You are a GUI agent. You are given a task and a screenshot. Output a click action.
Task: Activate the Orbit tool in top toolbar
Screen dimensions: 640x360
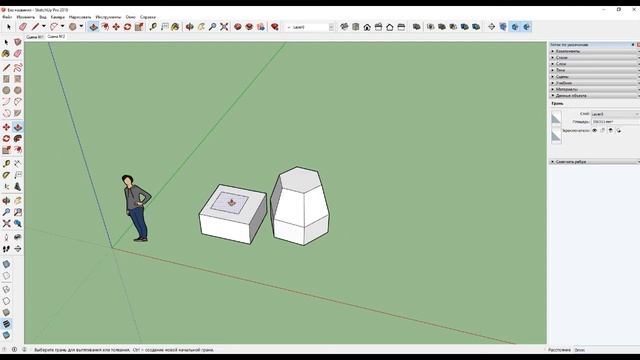[x=190, y=27]
